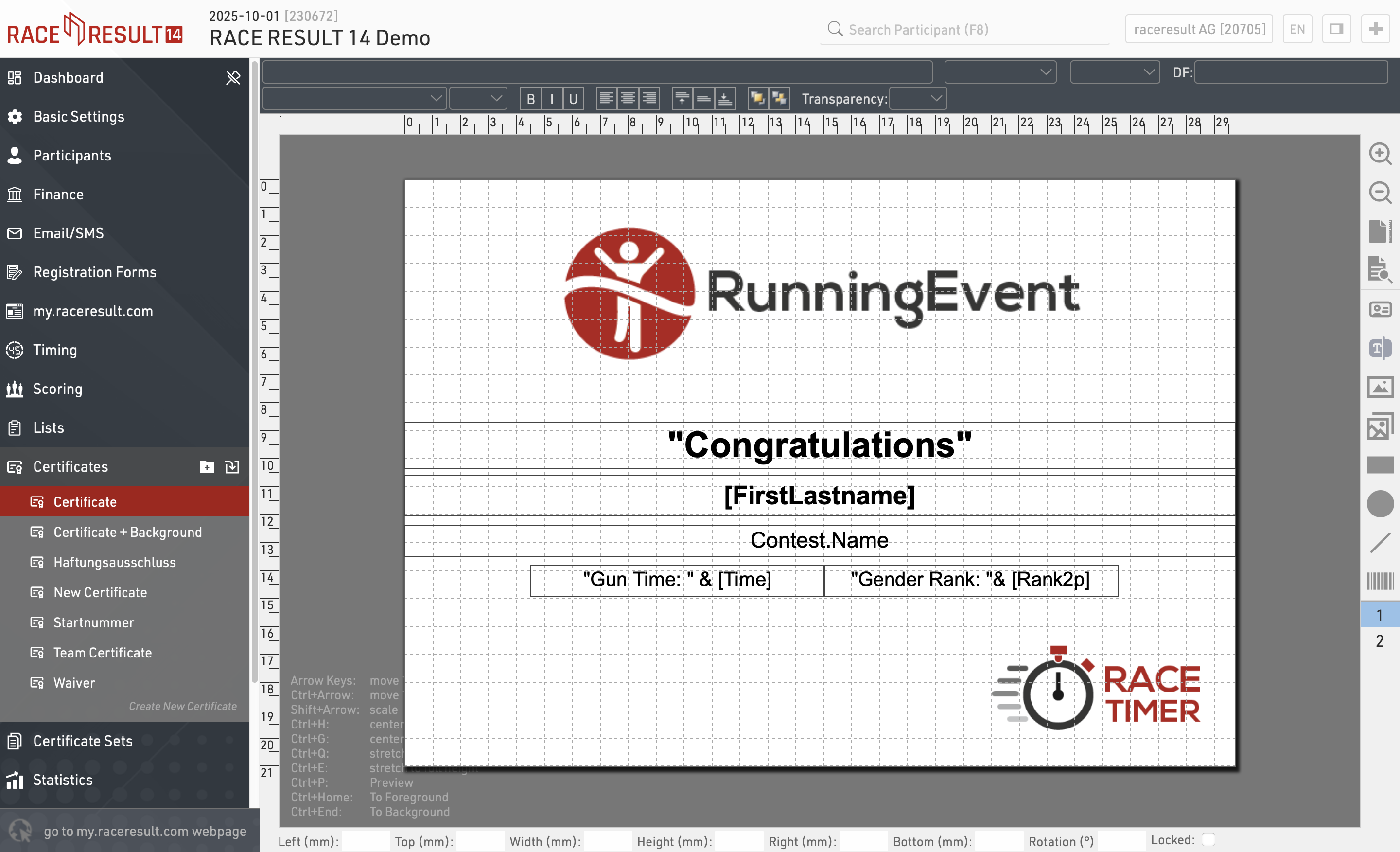Unpin the sidebar menu
This screenshot has width=1400, height=852.
coord(233,77)
